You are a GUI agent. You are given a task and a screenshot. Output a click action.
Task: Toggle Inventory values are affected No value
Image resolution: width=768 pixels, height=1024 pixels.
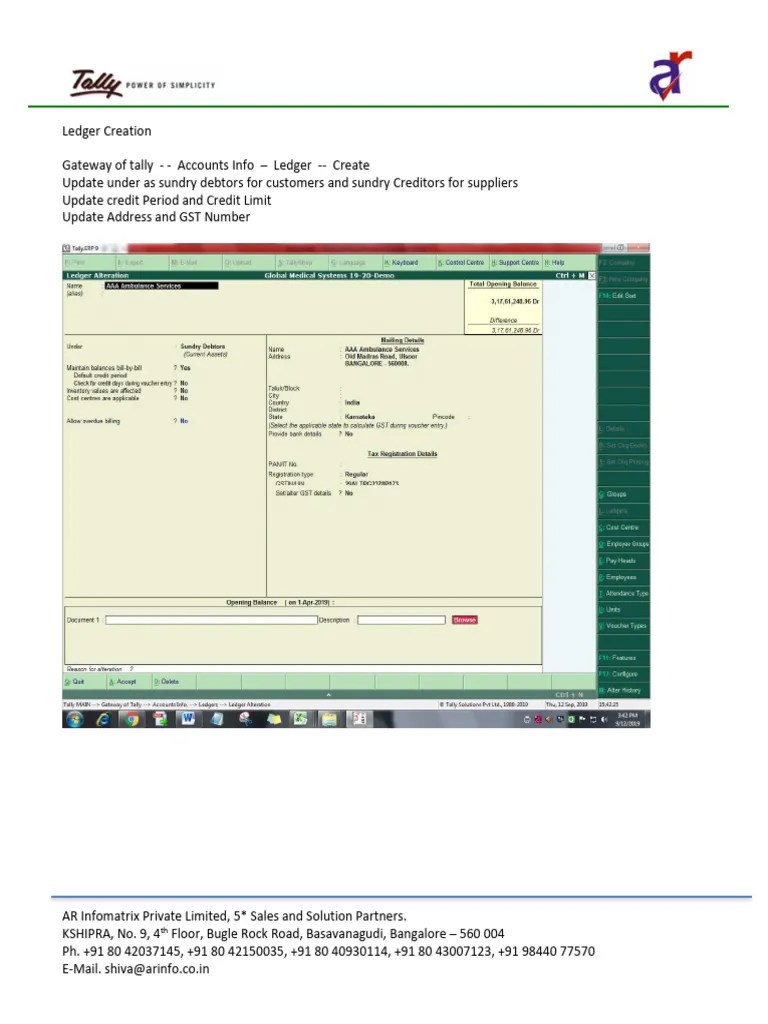pos(184,391)
